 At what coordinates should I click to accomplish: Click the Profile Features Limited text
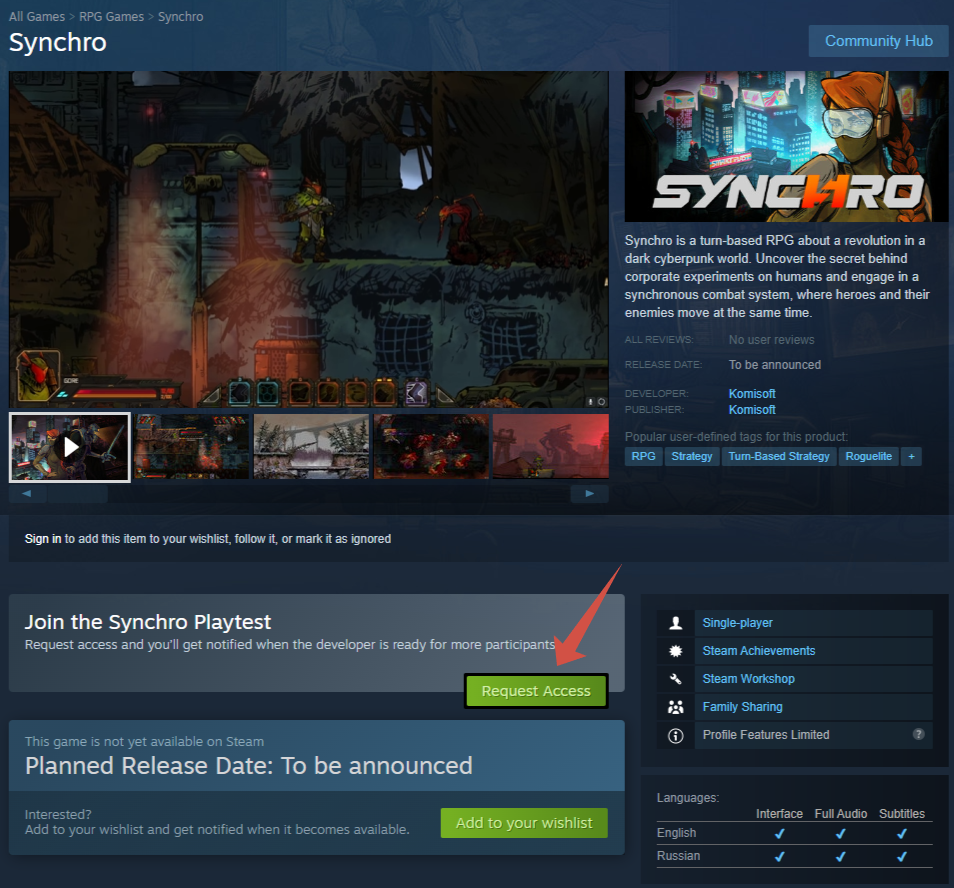(766, 735)
